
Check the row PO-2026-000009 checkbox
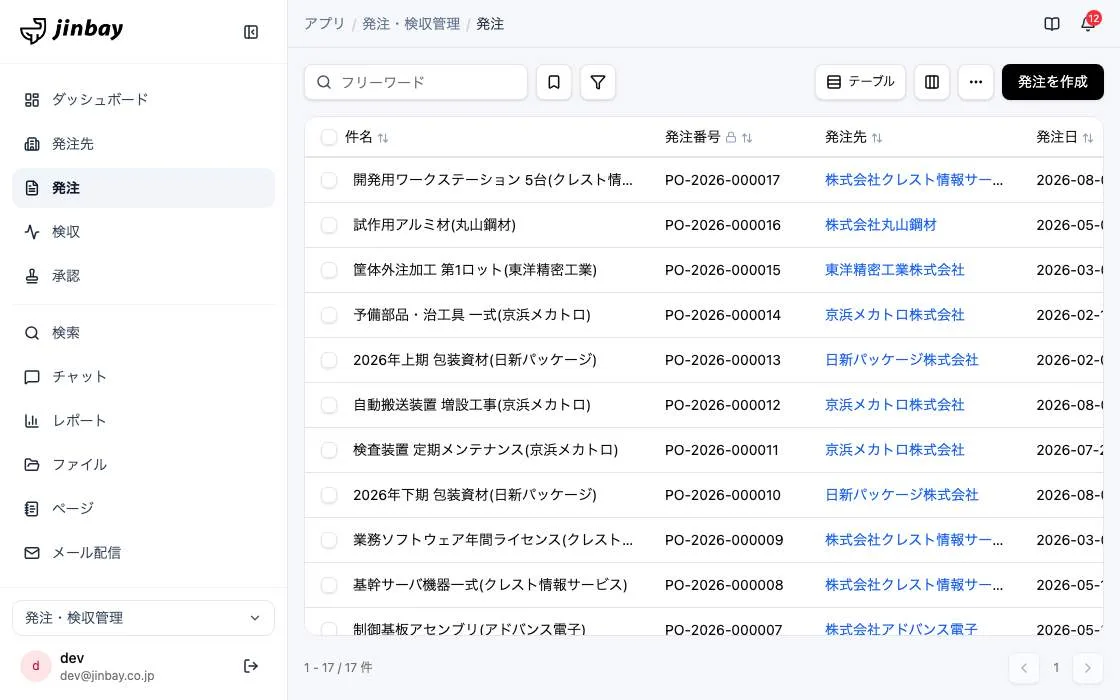tap(329, 540)
